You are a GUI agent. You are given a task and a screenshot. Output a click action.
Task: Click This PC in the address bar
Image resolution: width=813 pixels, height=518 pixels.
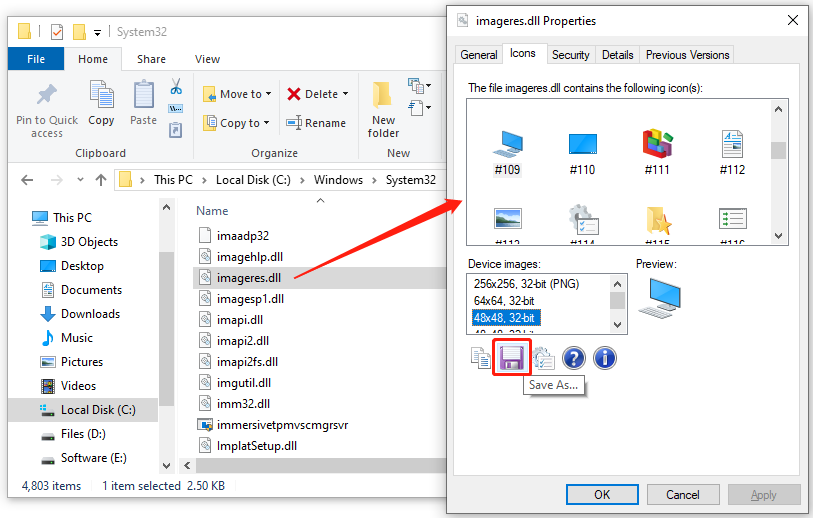173,180
